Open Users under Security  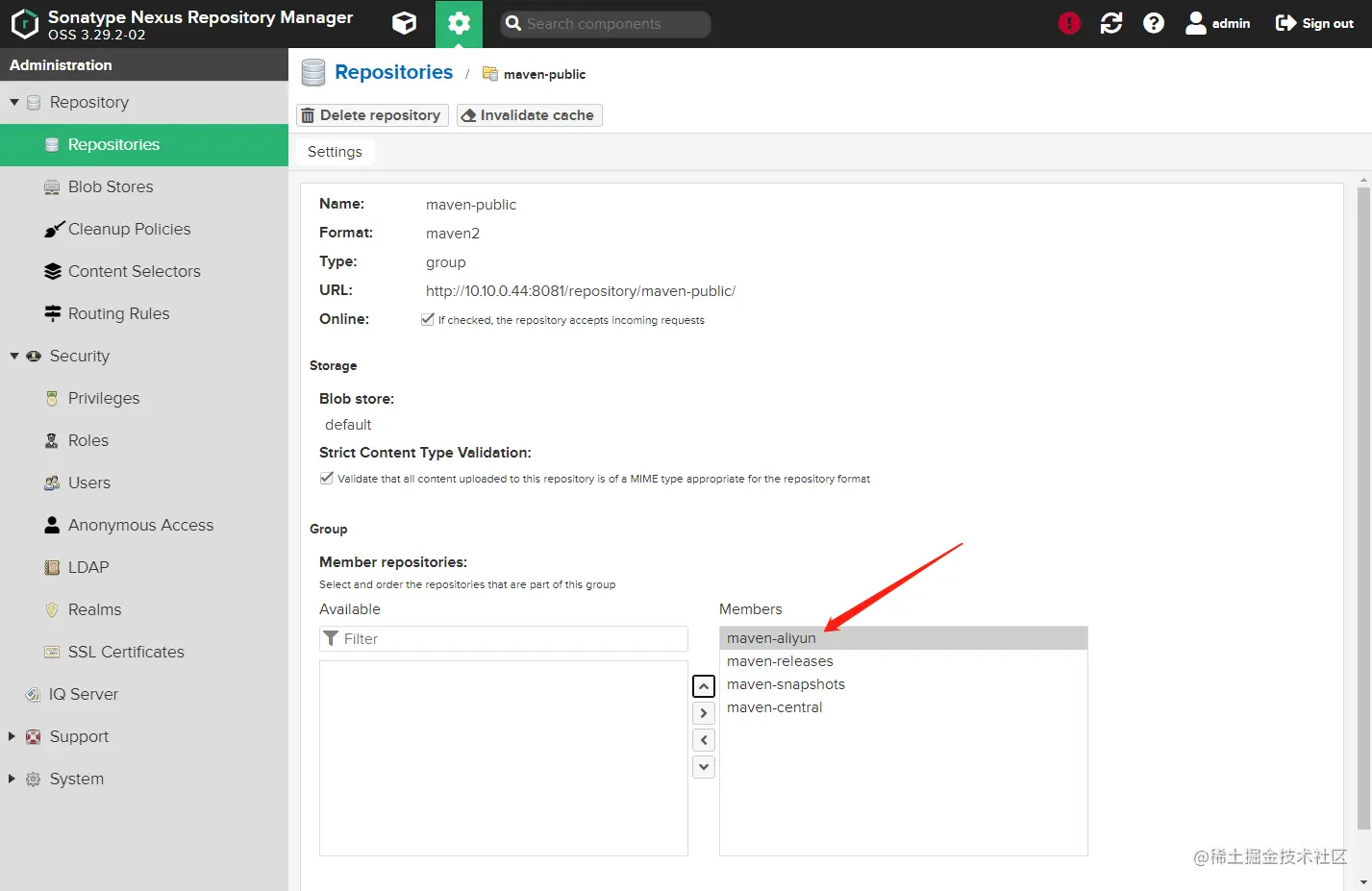pos(144,483)
